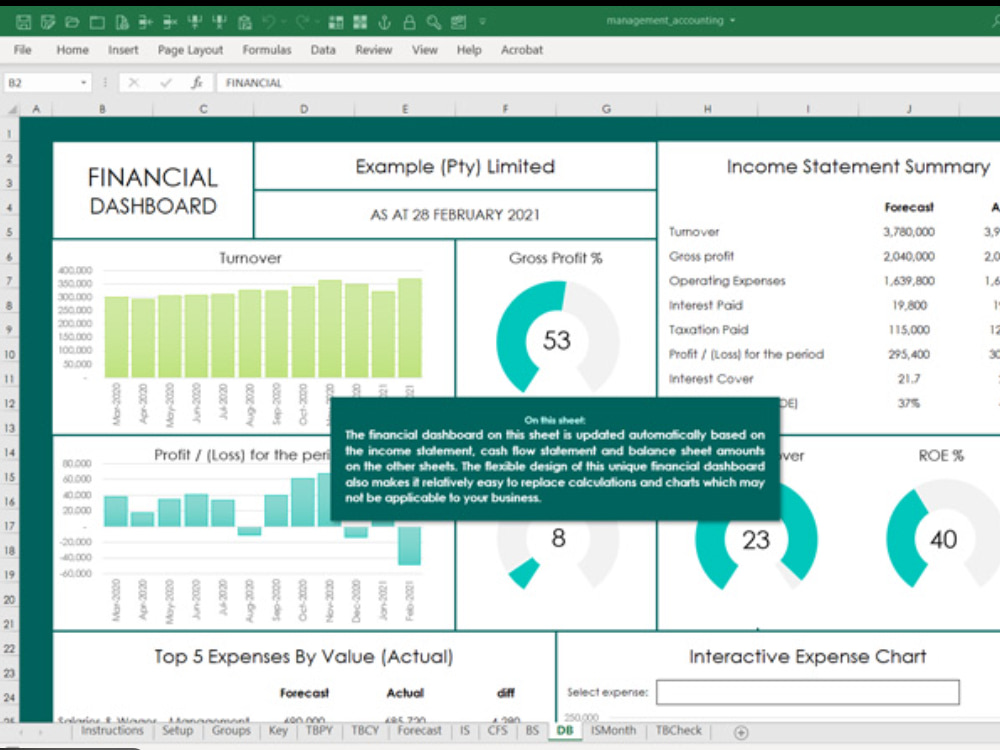This screenshot has height=750, width=1000.
Task: Open the Data ribbon tab
Action: tap(323, 50)
